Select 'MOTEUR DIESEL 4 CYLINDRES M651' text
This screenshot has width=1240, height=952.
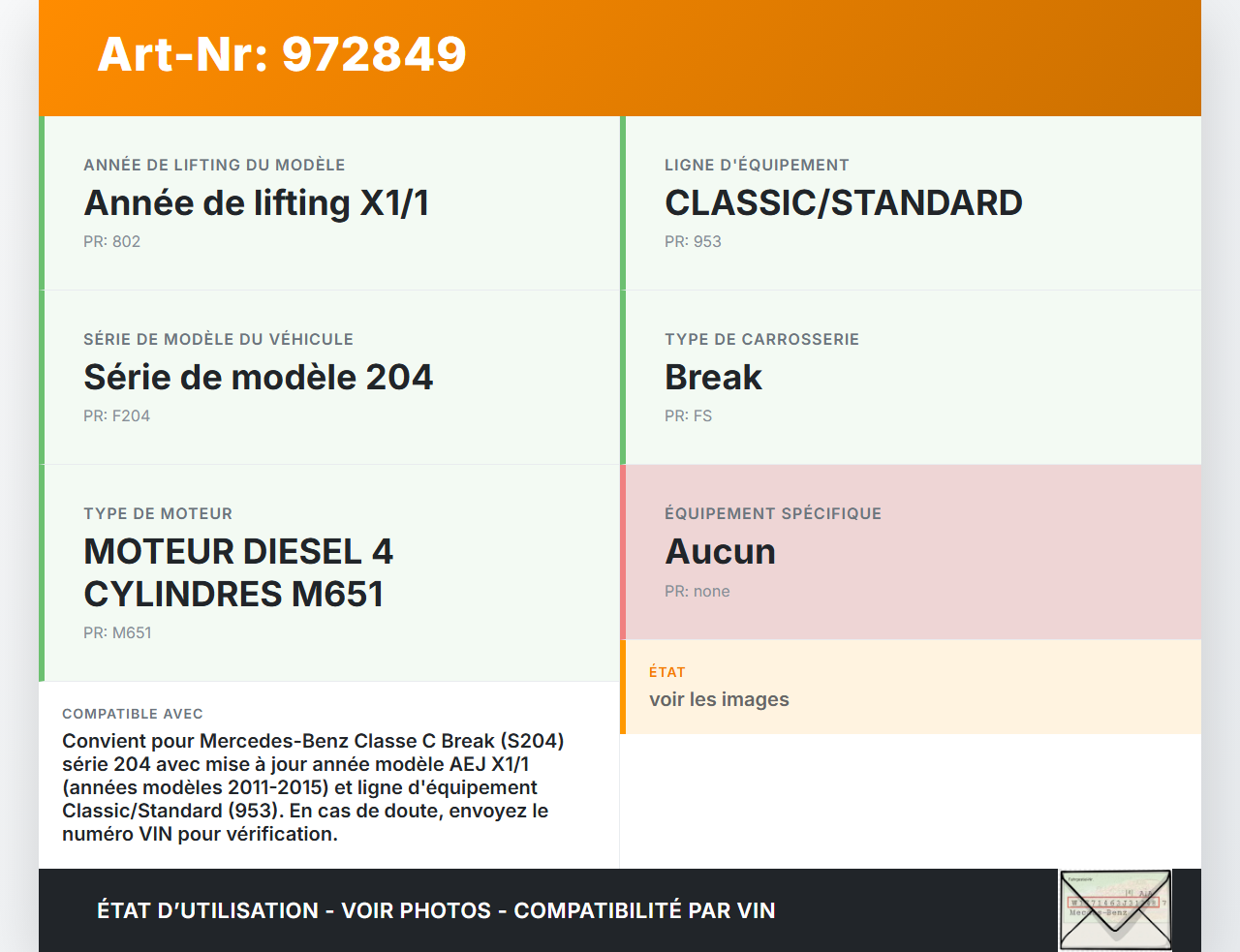click(238, 573)
